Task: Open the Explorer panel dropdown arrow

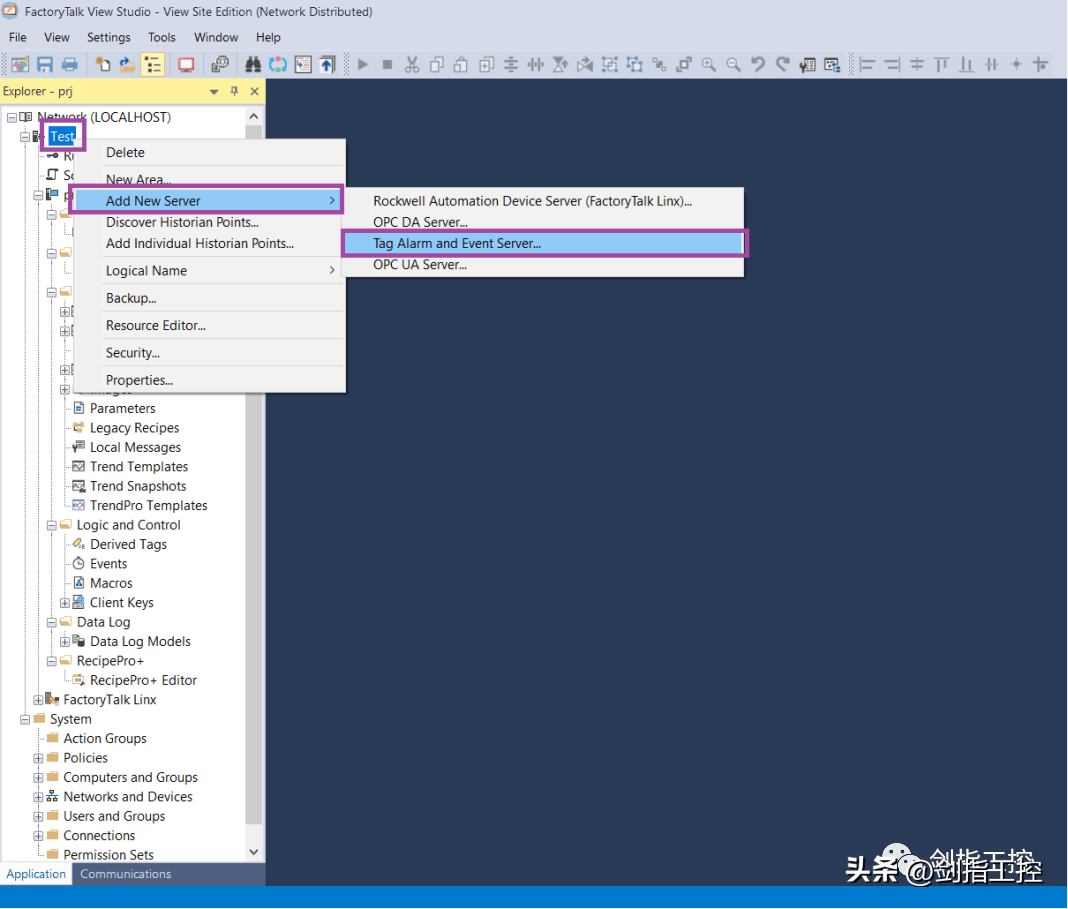Action: (x=214, y=91)
